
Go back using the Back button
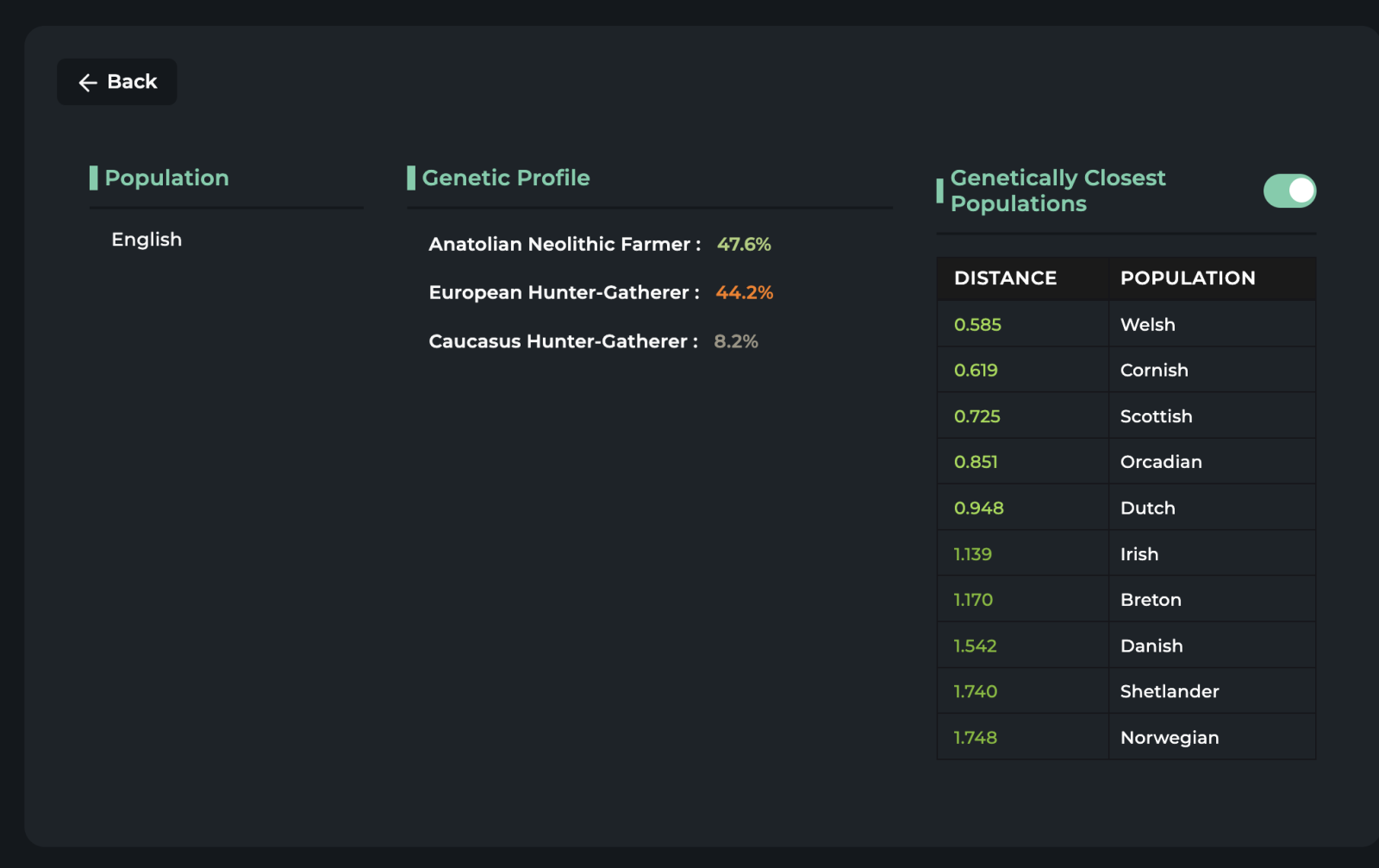point(117,82)
